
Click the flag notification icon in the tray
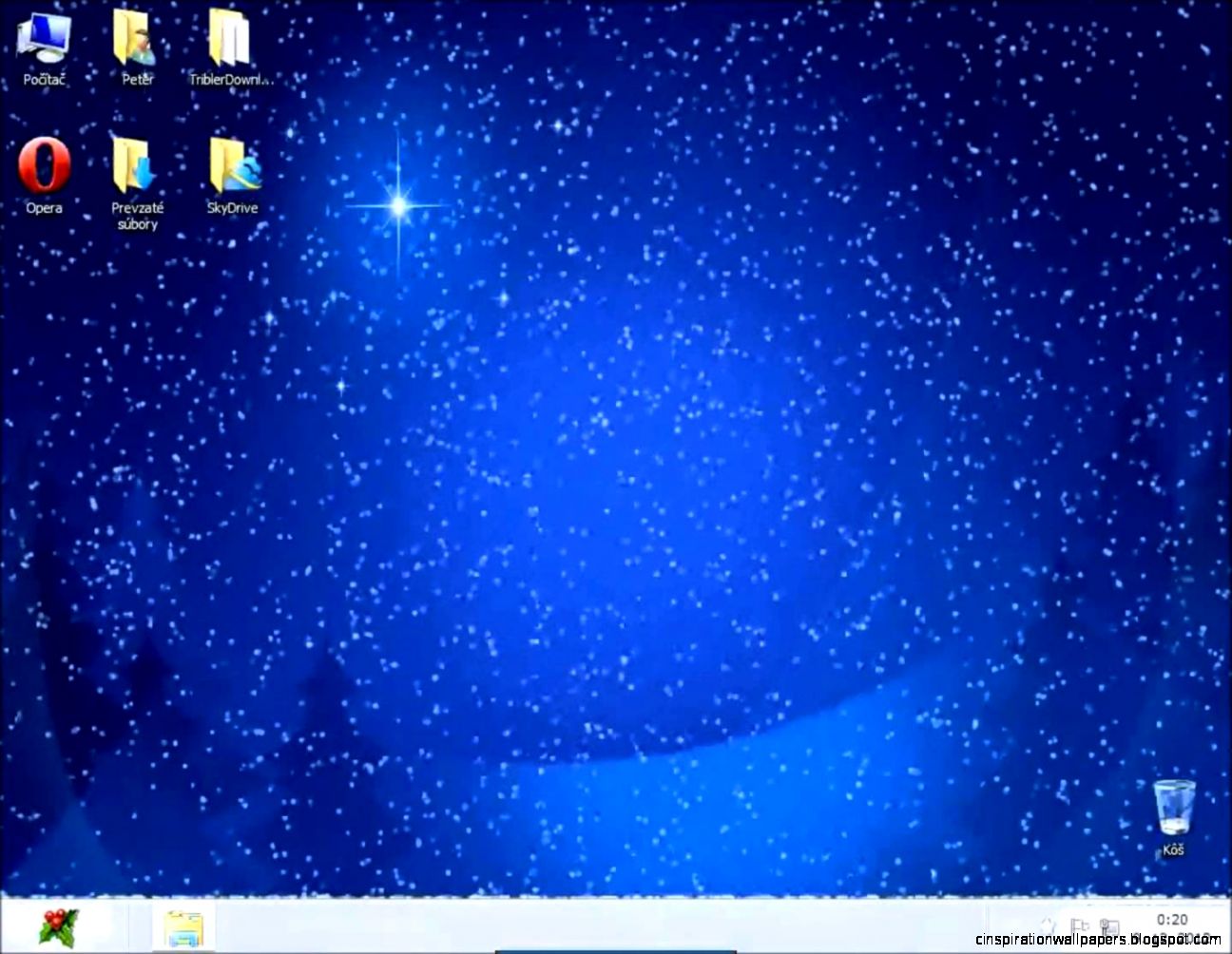click(x=1080, y=924)
